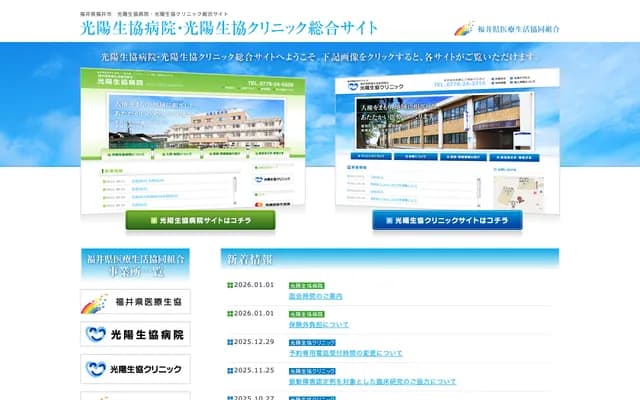Click the blue icon beside date 2025.11.25
Screen dimensions: 640x400
tap(230, 371)
